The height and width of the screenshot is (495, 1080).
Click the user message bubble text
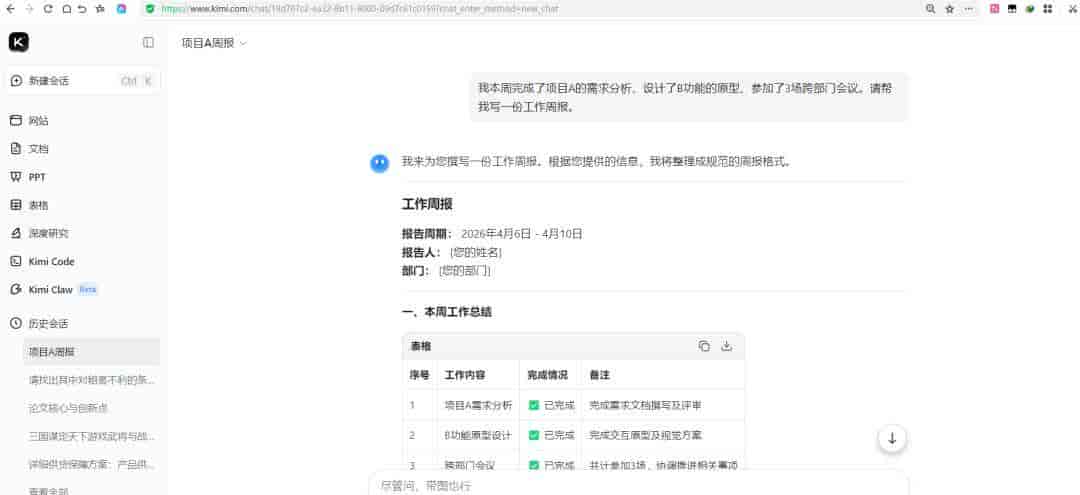click(685, 98)
